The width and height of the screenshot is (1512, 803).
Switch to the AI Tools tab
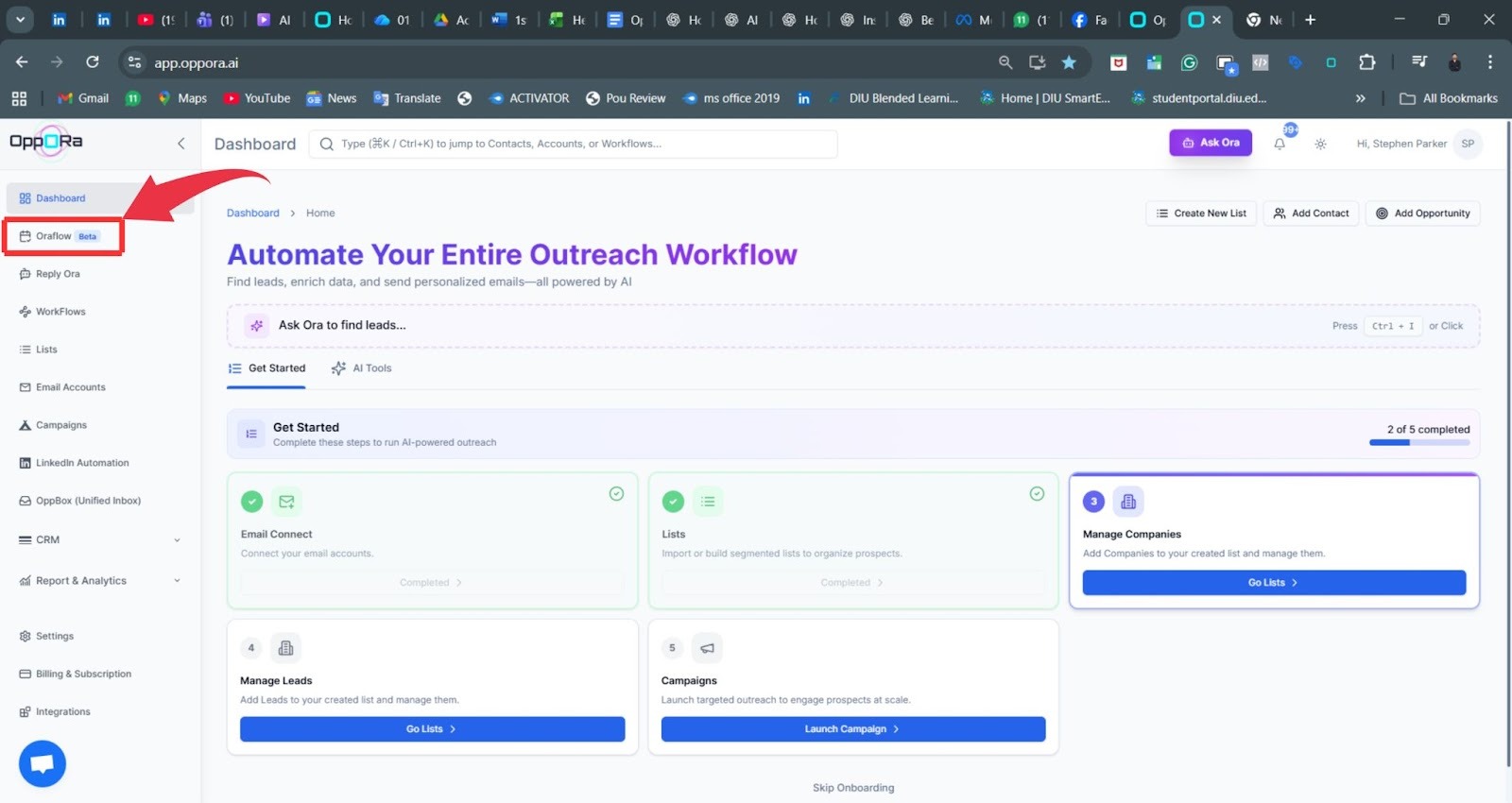362,368
